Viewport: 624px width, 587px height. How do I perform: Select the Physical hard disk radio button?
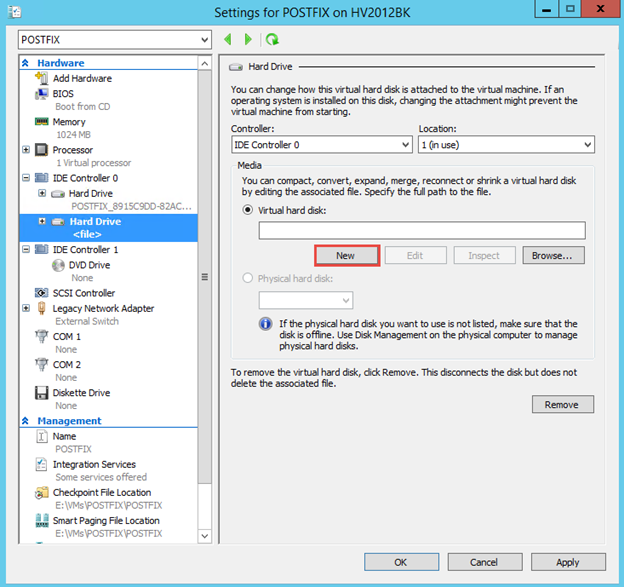(248, 278)
